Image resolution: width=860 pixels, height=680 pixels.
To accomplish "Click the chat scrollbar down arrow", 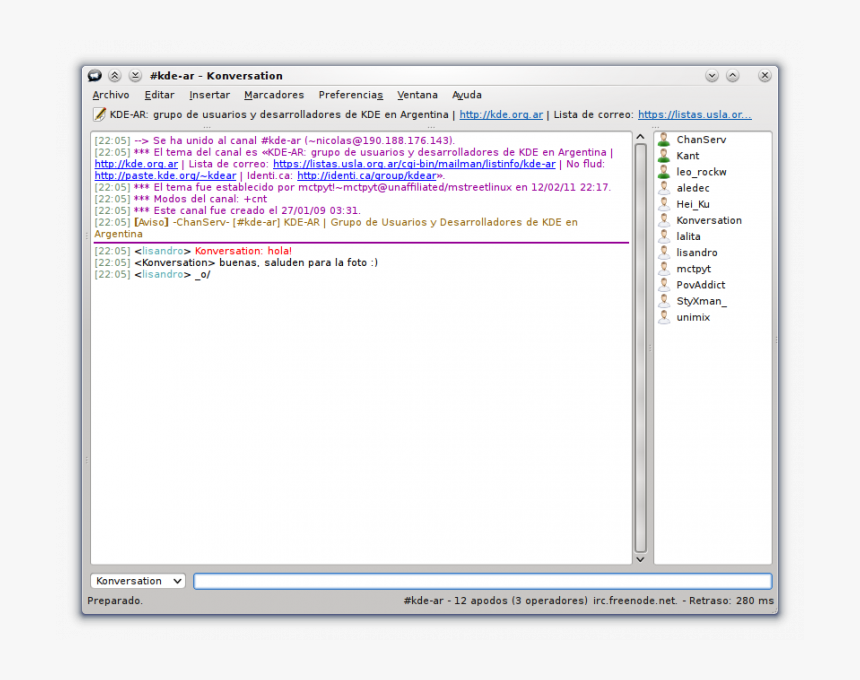I will tap(640, 559).
